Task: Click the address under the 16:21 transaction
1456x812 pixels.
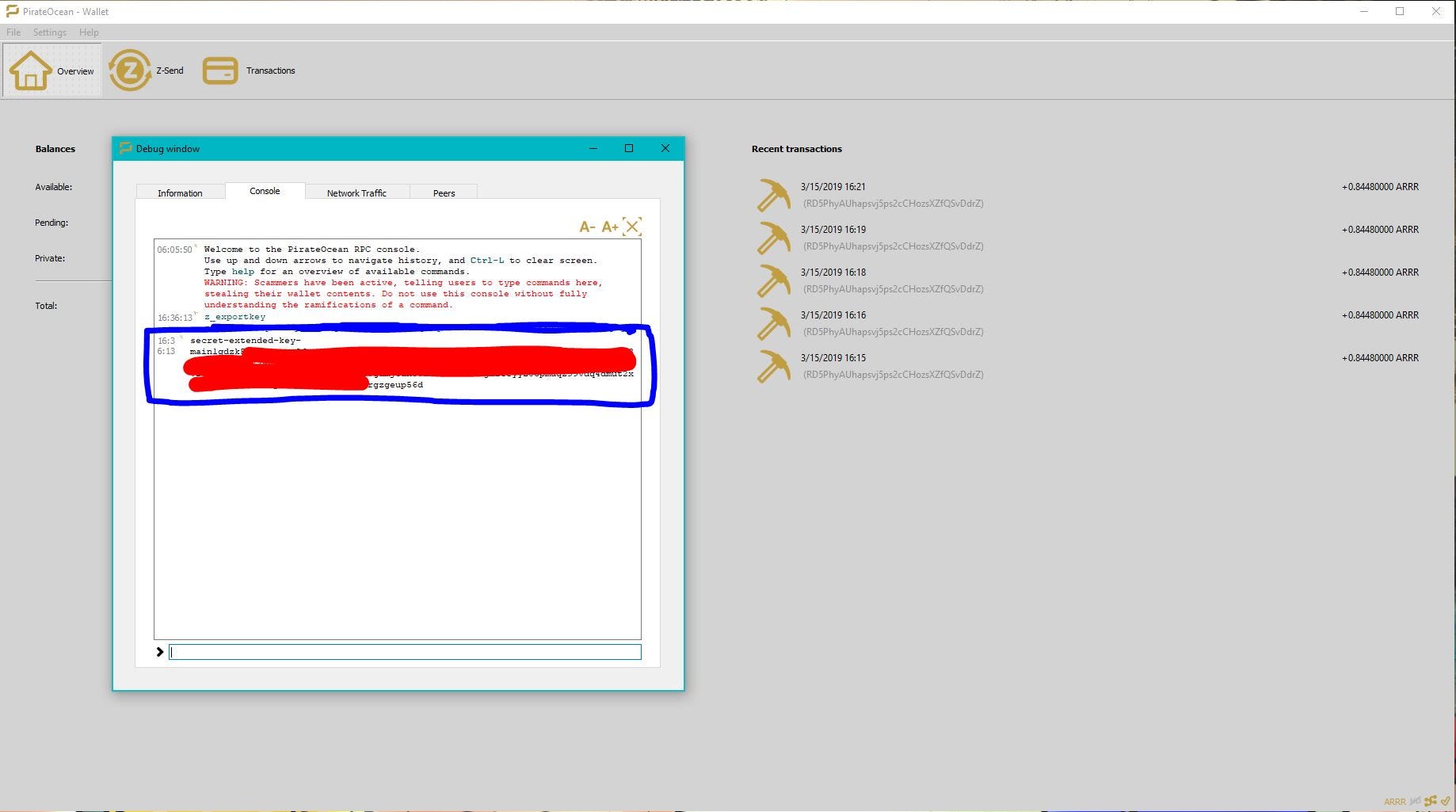Action: [893, 204]
